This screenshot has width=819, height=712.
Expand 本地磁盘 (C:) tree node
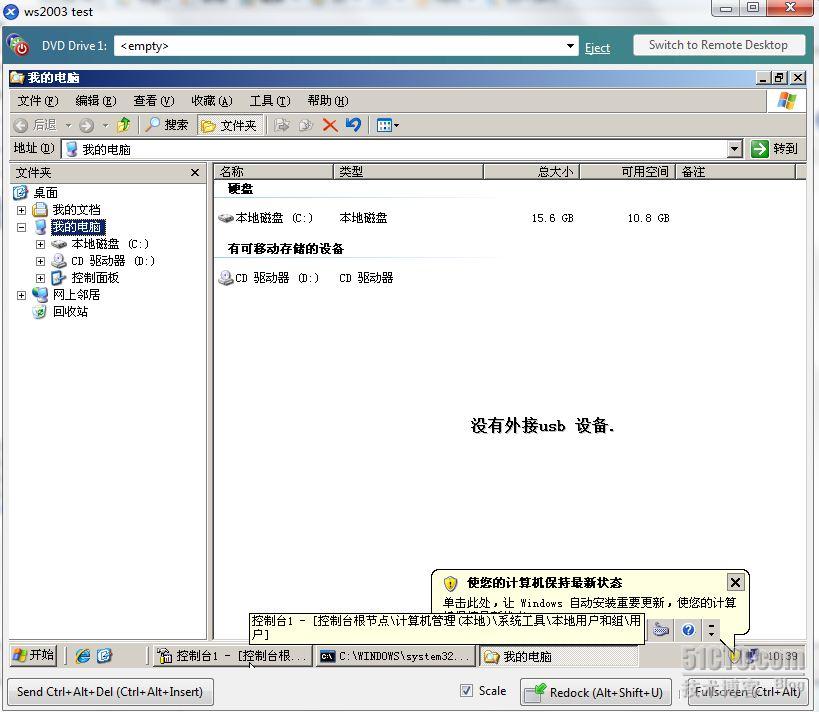pyautogui.click(x=40, y=244)
